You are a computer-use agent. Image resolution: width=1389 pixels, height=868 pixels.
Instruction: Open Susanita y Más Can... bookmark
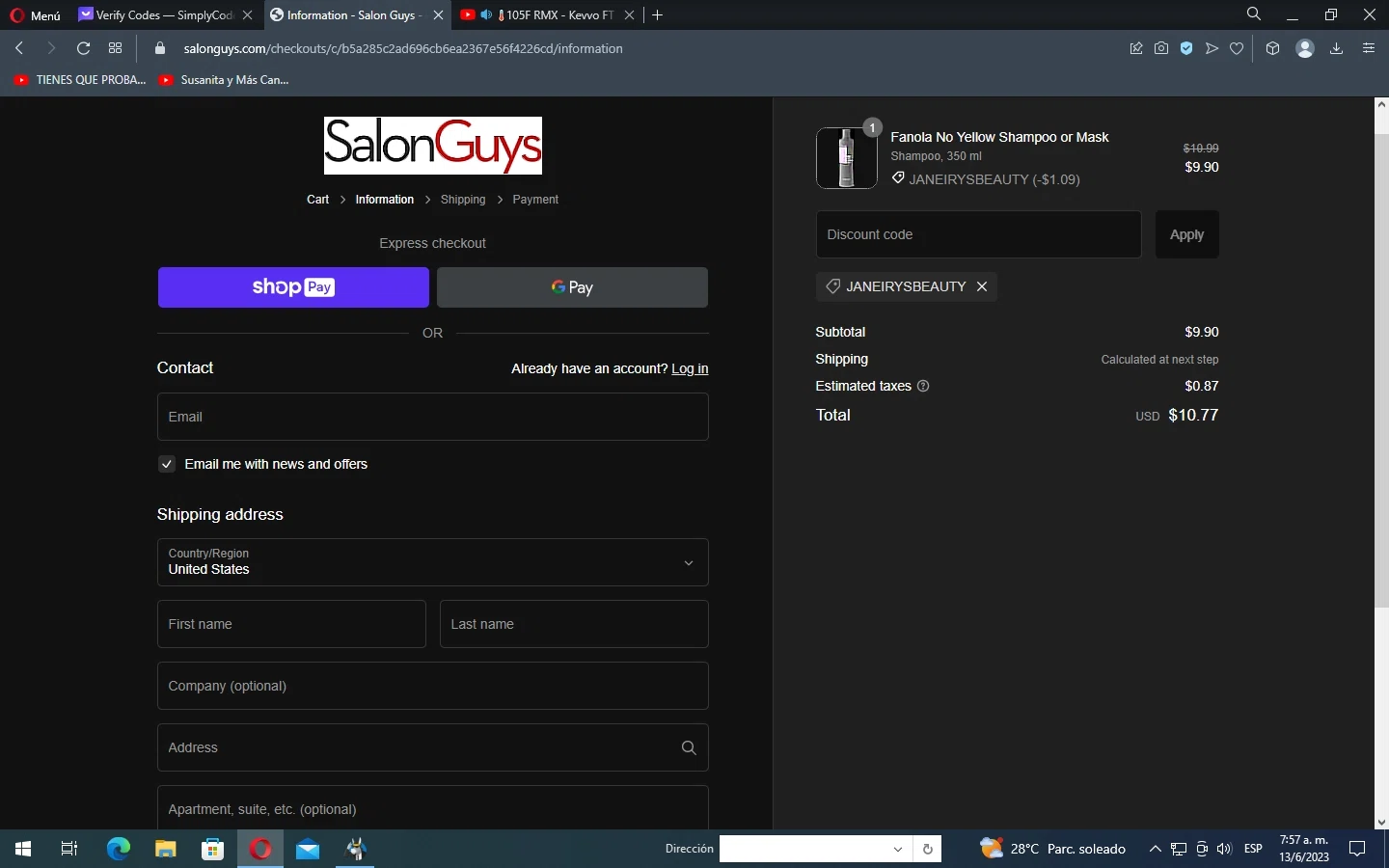point(224,80)
